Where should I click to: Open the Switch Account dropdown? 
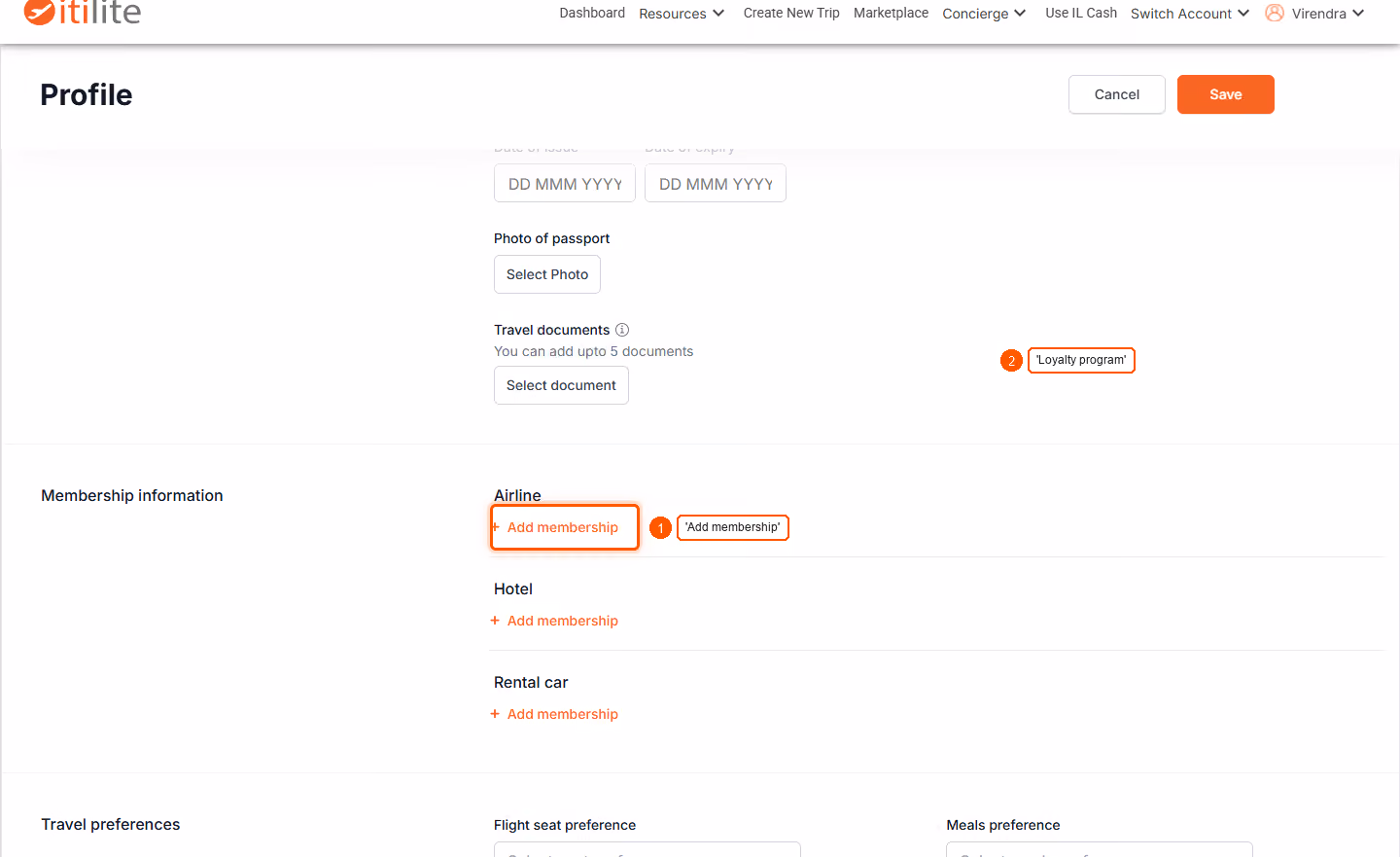point(1190,14)
